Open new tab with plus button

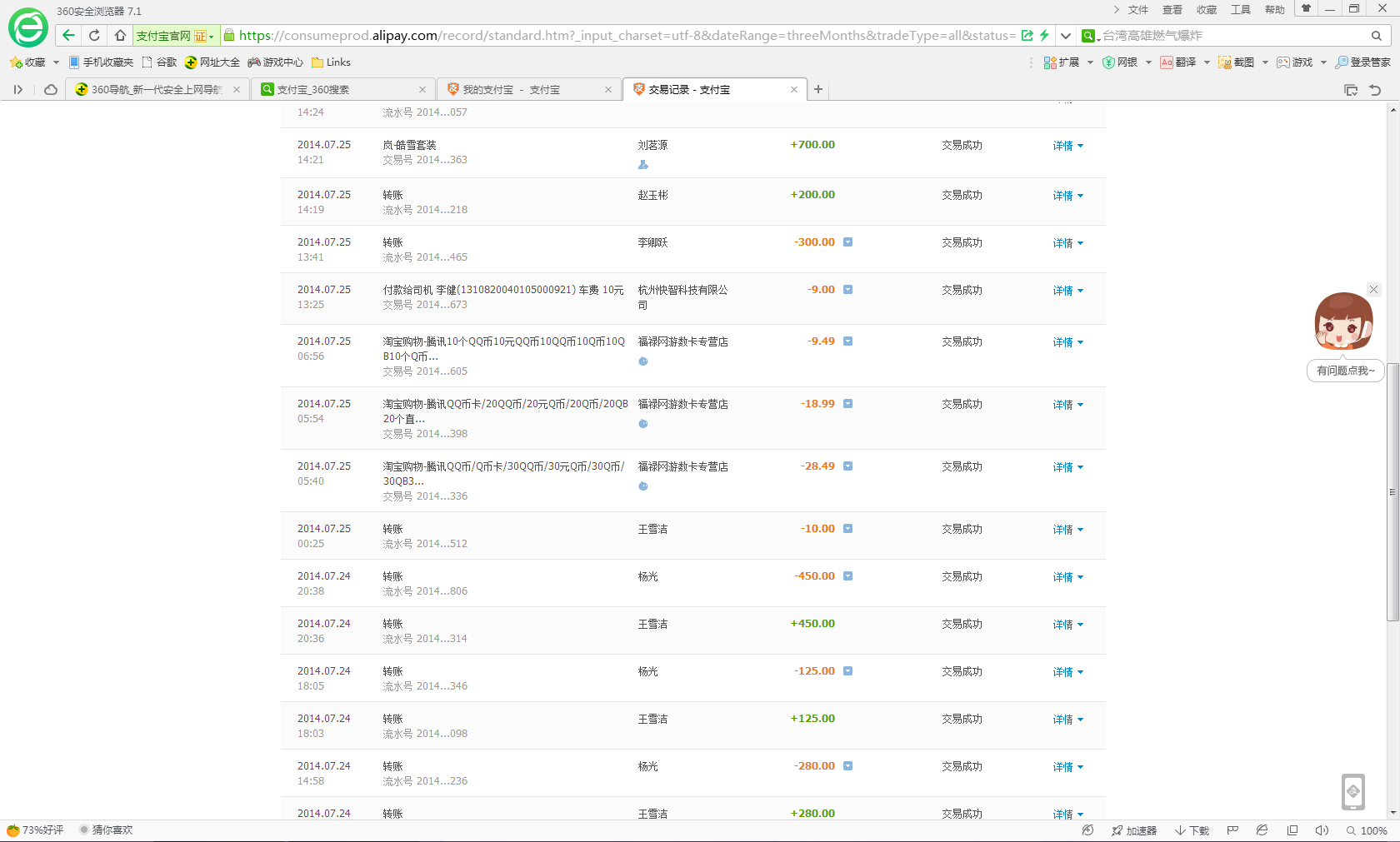coord(818,89)
